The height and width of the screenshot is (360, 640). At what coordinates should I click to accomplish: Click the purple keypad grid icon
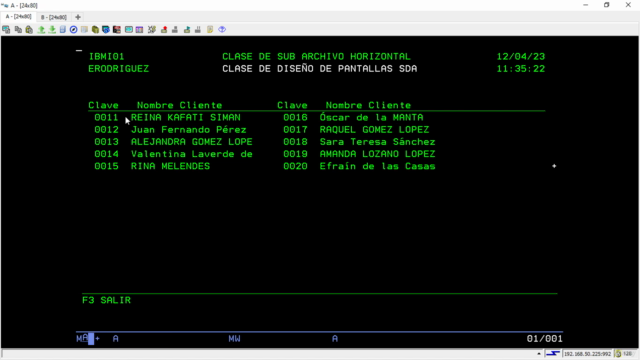[x=139, y=29]
